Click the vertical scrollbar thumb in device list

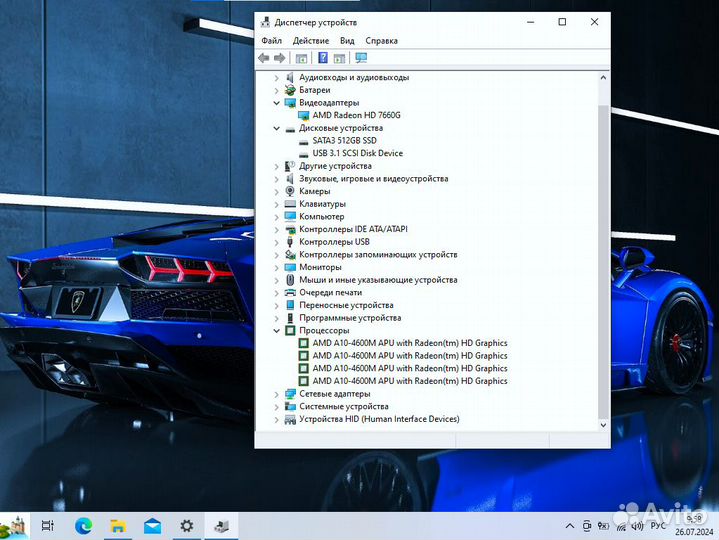pos(603,261)
